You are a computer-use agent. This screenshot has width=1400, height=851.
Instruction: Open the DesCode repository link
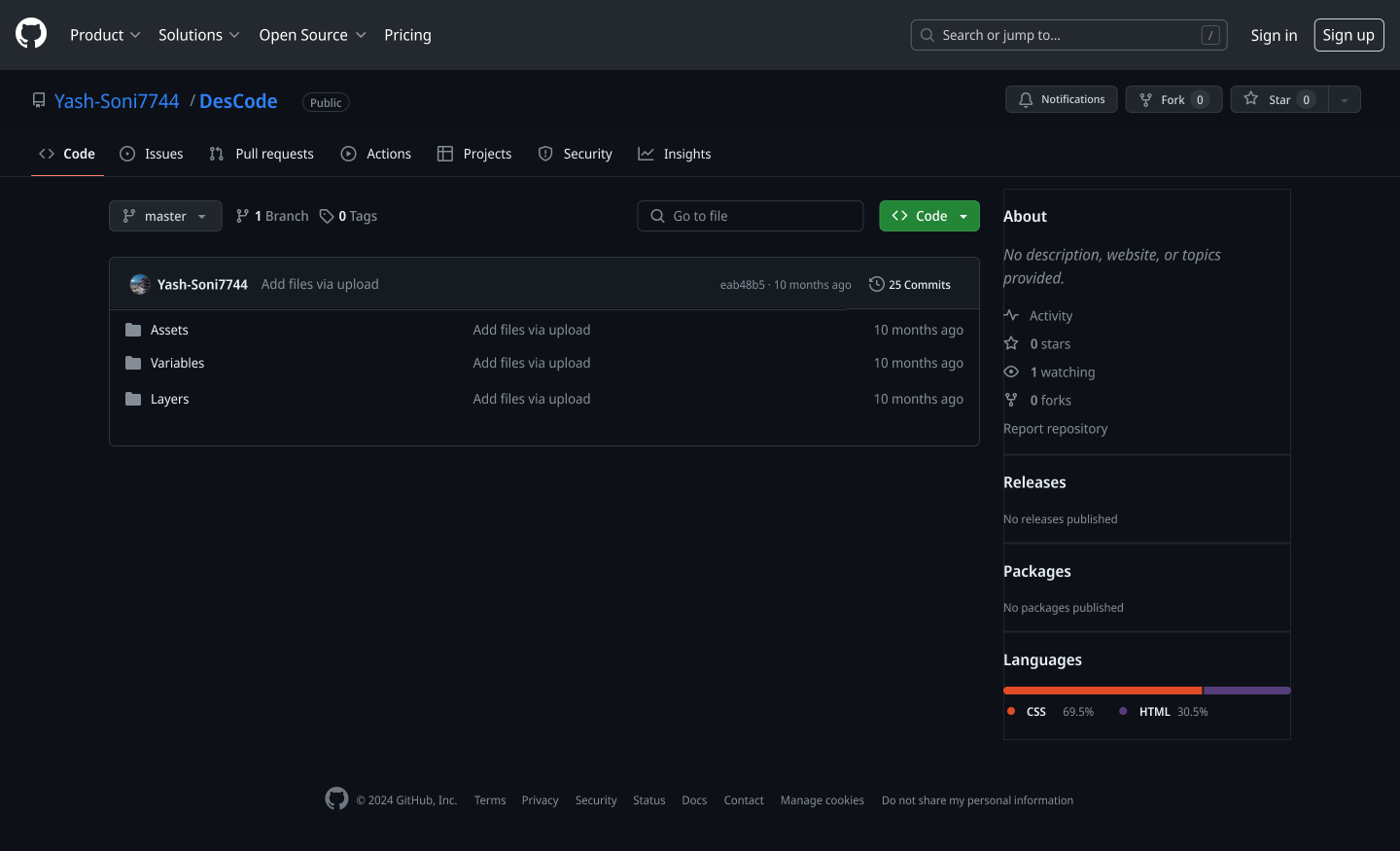click(x=238, y=101)
